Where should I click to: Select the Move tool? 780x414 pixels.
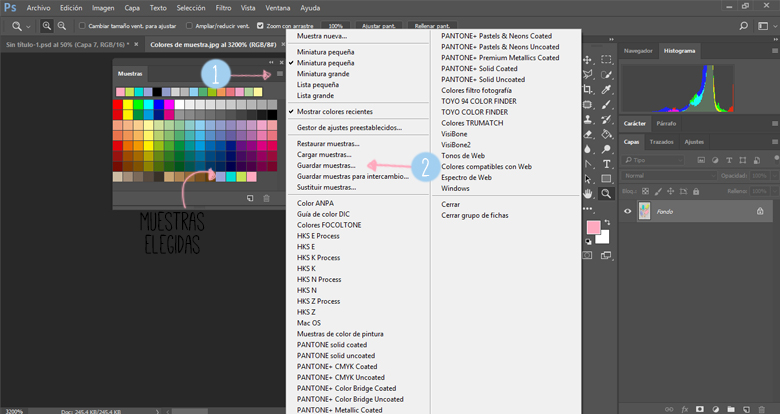pos(587,60)
